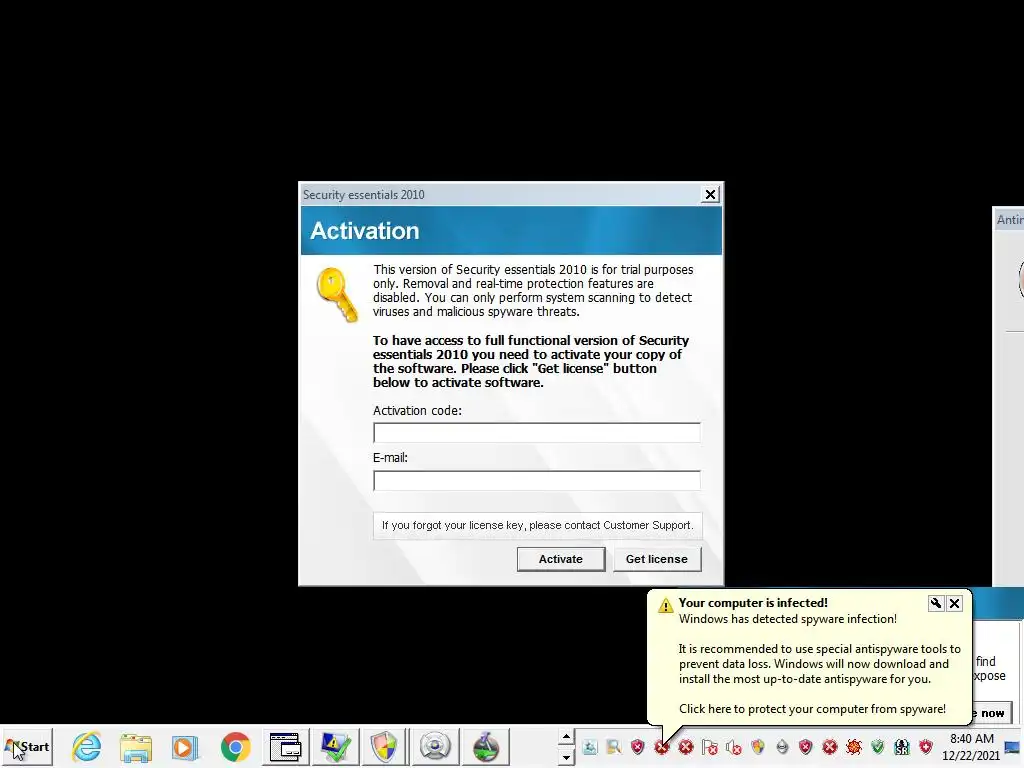Click the Activate button
Screen dimensions: 1024x768
[x=560, y=559]
